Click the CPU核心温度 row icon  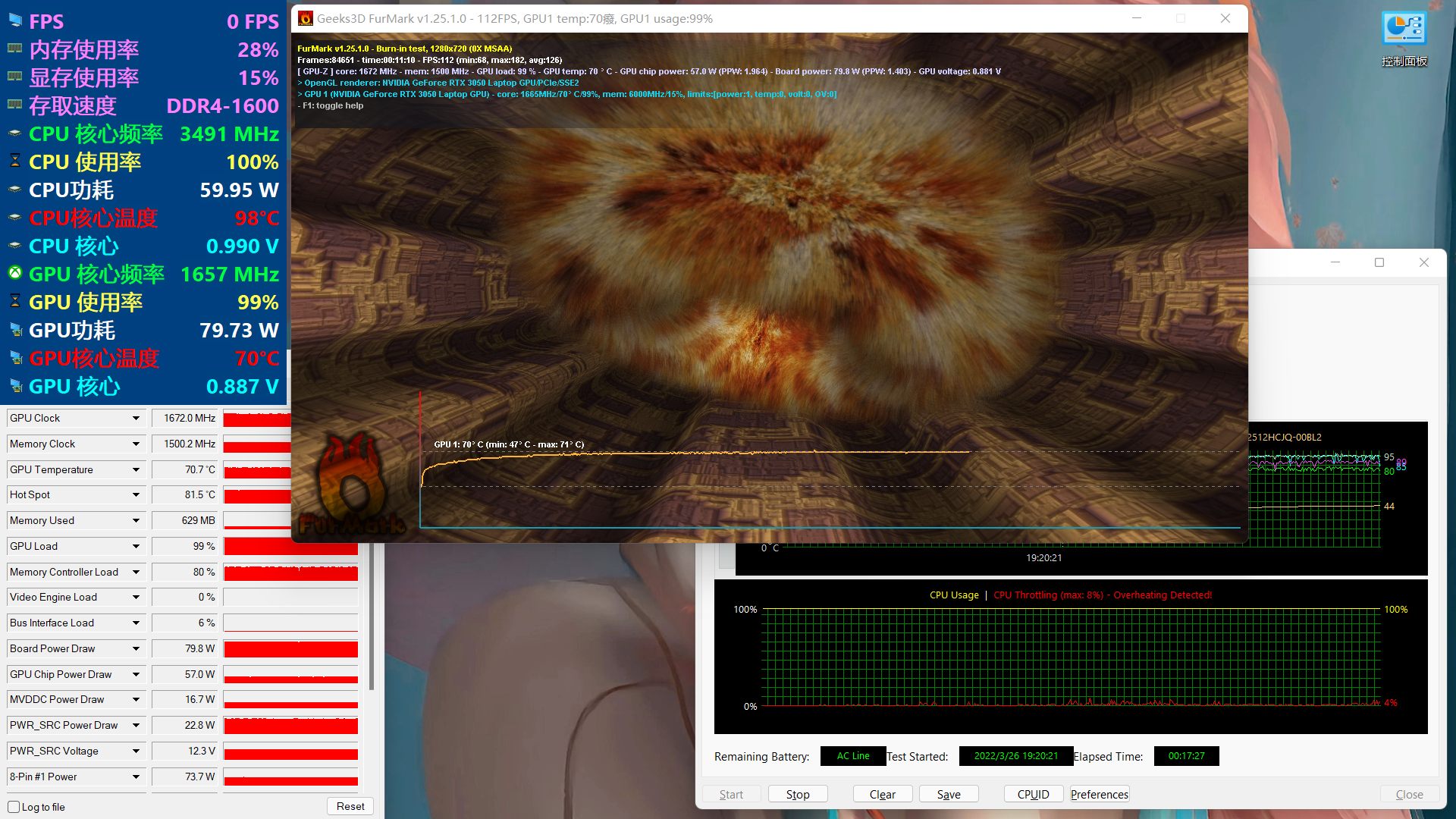(14, 218)
